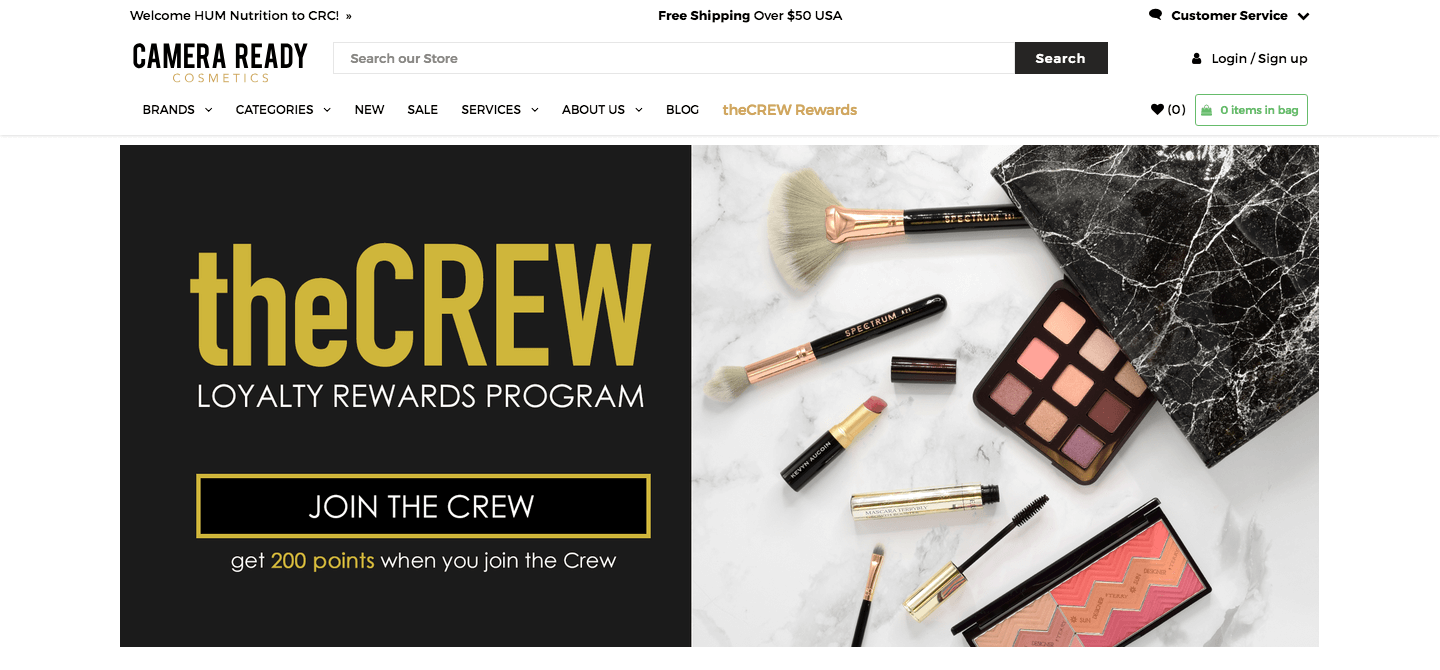
Task: Open the SERVICES dropdown
Action: [x=500, y=110]
